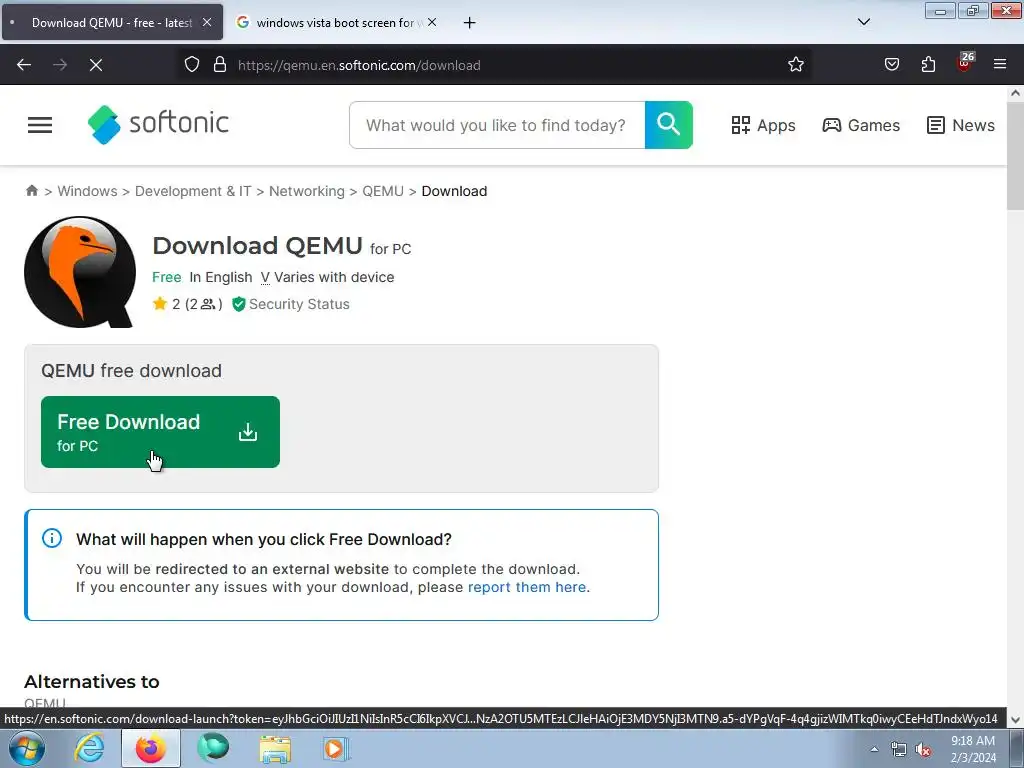
Task: Open the report them here link
Action: click(527, 587)
